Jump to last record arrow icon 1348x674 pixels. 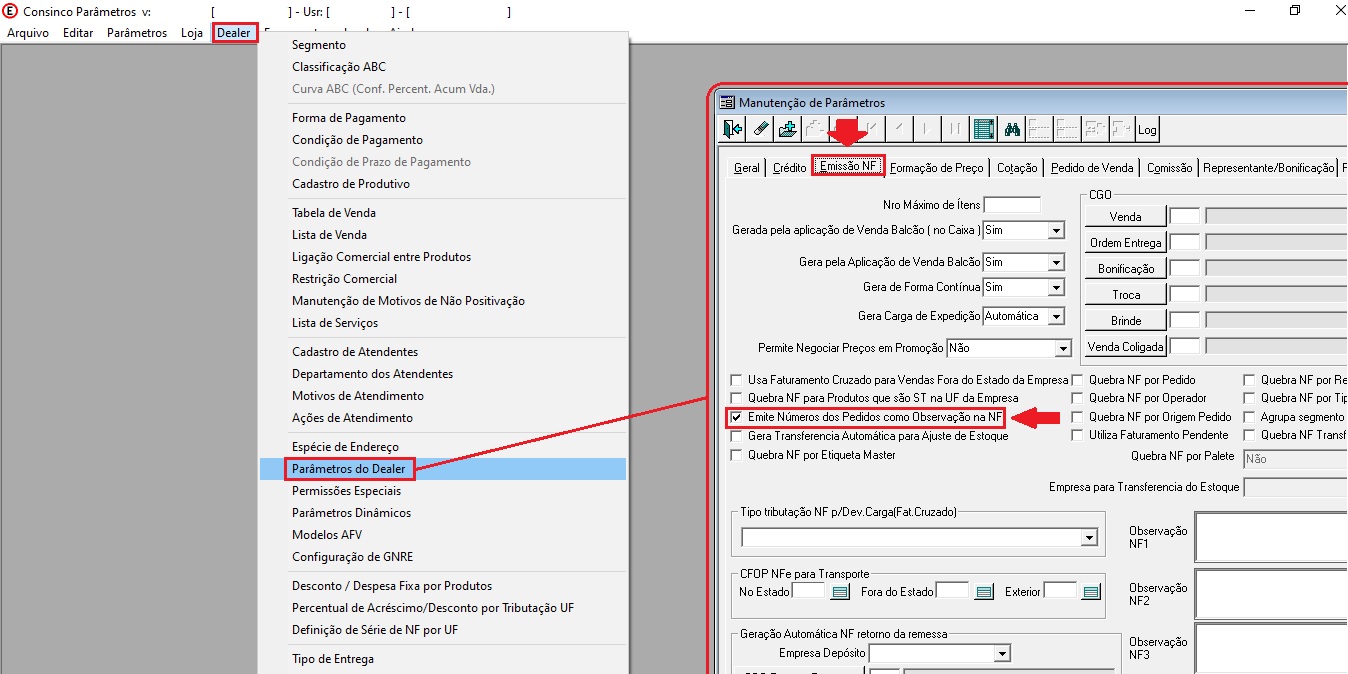click(x=956, y=129)
